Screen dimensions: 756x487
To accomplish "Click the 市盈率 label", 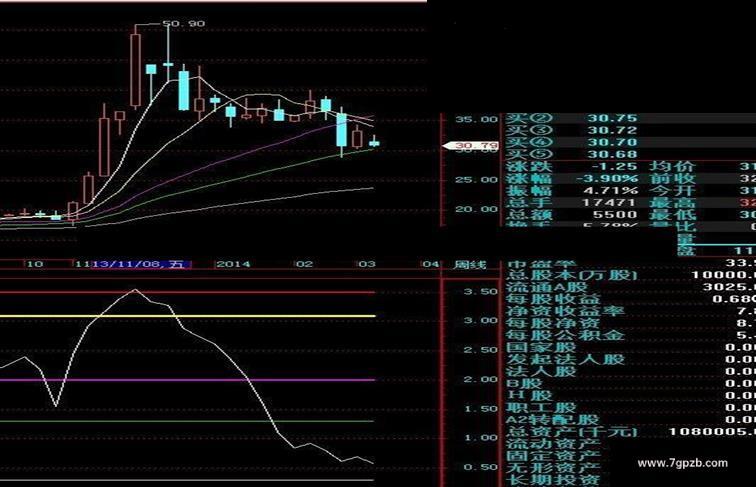I will pyautogui.click(x=540, y=264).
